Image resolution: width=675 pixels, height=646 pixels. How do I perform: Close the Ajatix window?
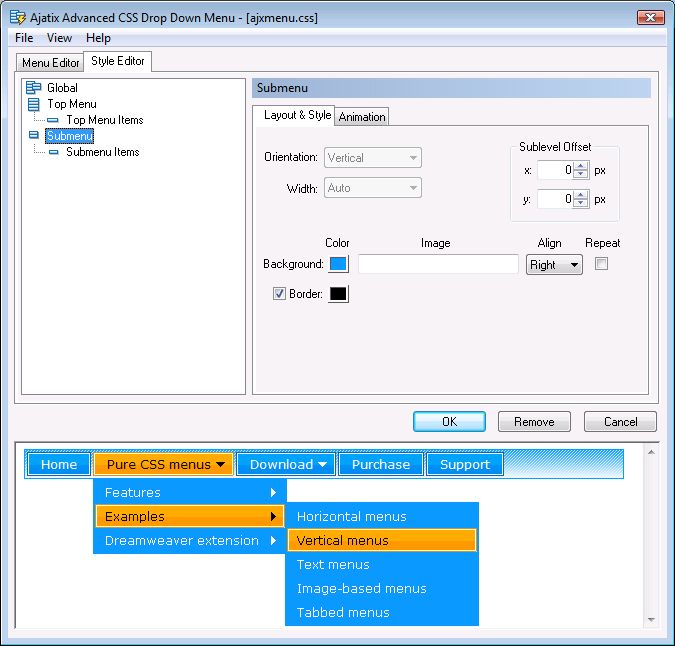650,18
